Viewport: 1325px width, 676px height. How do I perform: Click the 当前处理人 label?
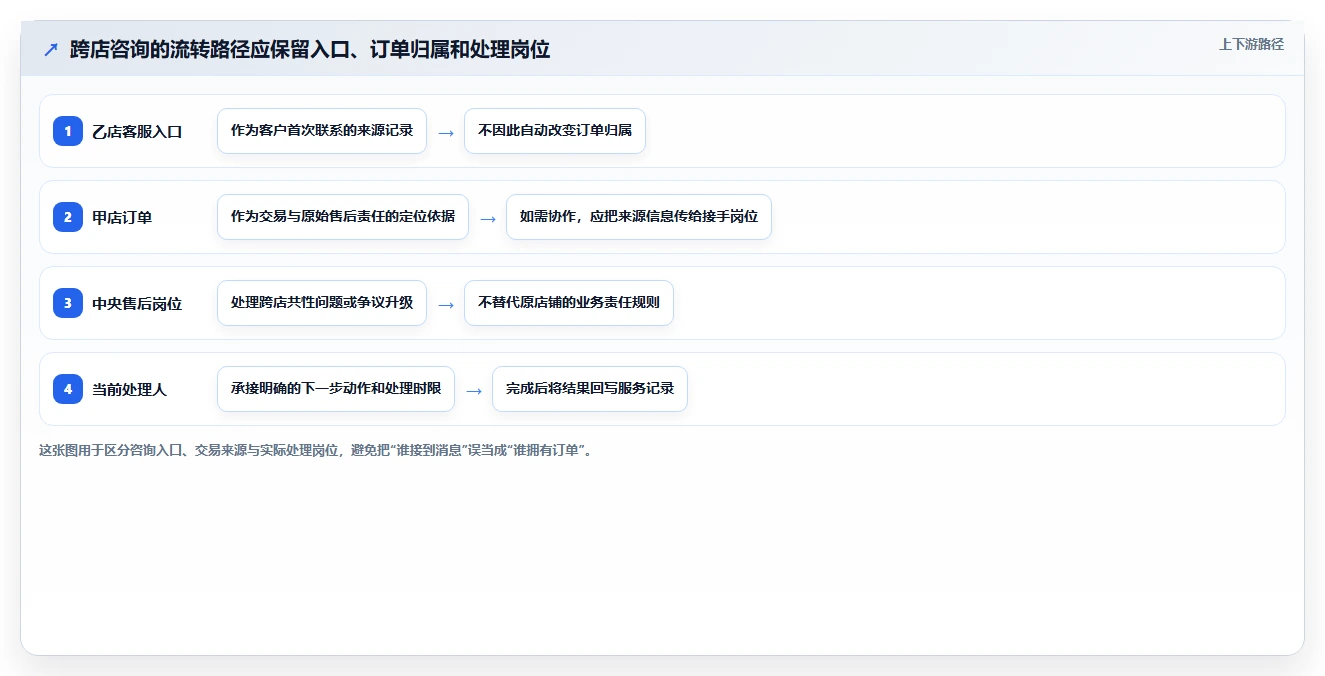(129, 389)
